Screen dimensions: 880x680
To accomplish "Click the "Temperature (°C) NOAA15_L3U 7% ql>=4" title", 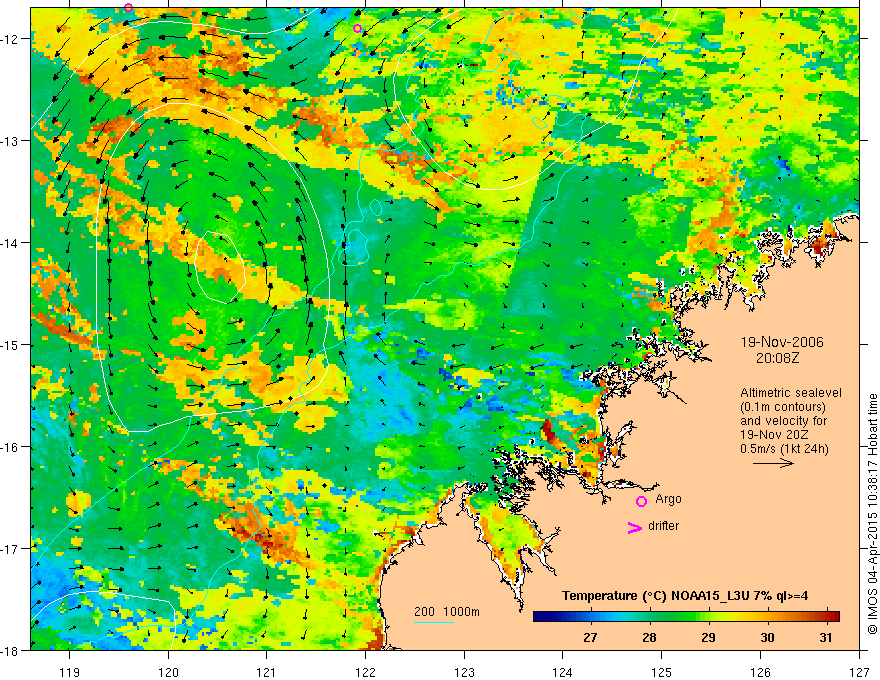I will pos(685,596).
